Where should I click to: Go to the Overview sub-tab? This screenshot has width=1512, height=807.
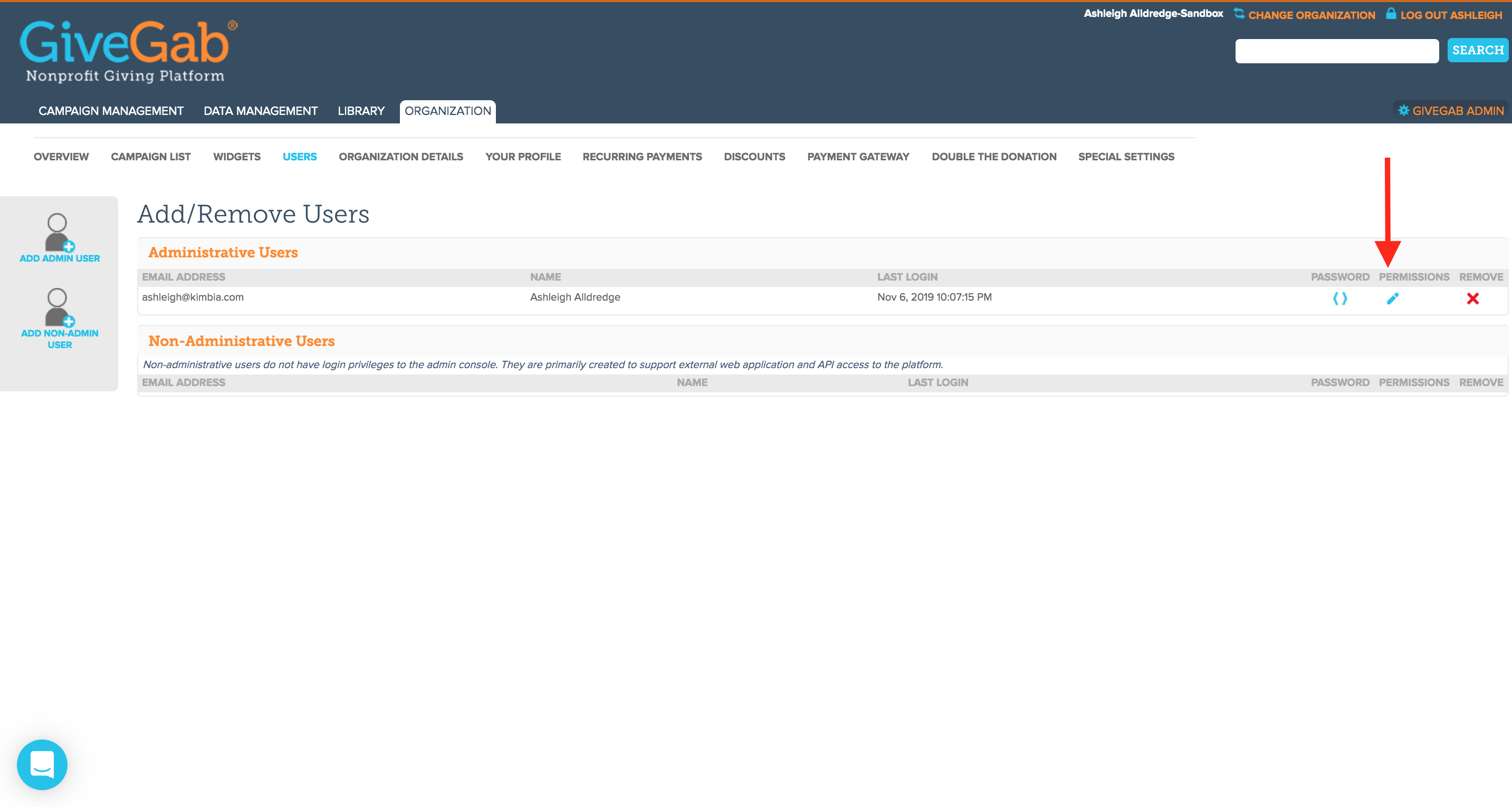61,157
